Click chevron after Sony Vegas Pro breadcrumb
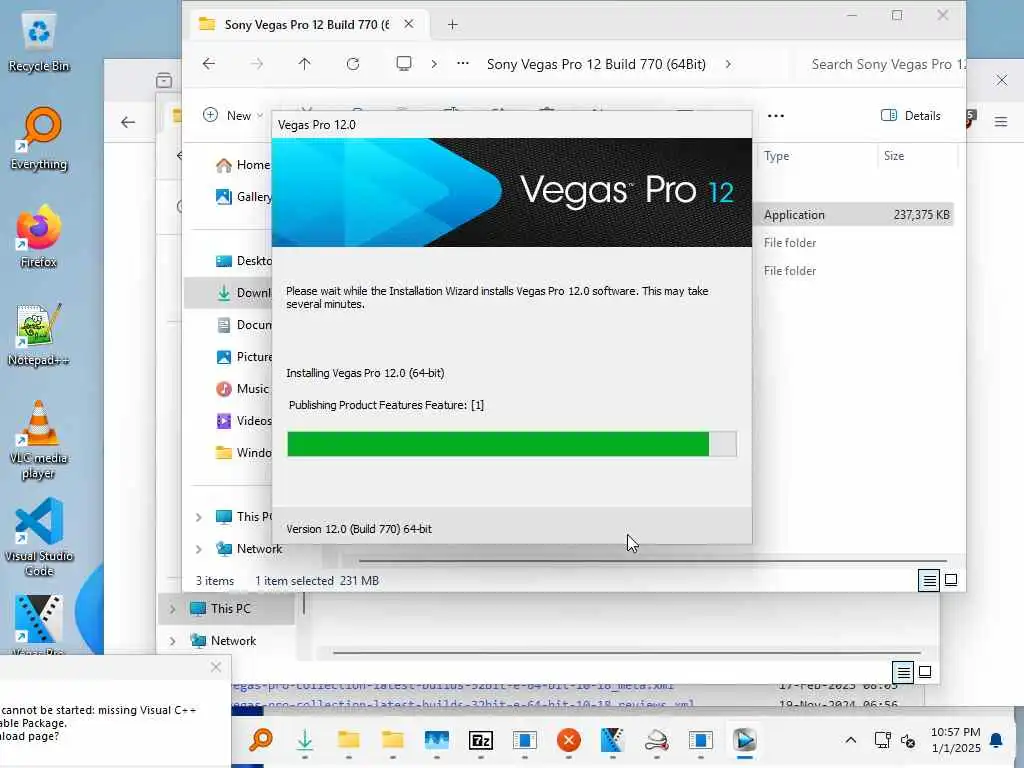The width and height of the screenshot is (1024, 768). [x=728, y=64]
